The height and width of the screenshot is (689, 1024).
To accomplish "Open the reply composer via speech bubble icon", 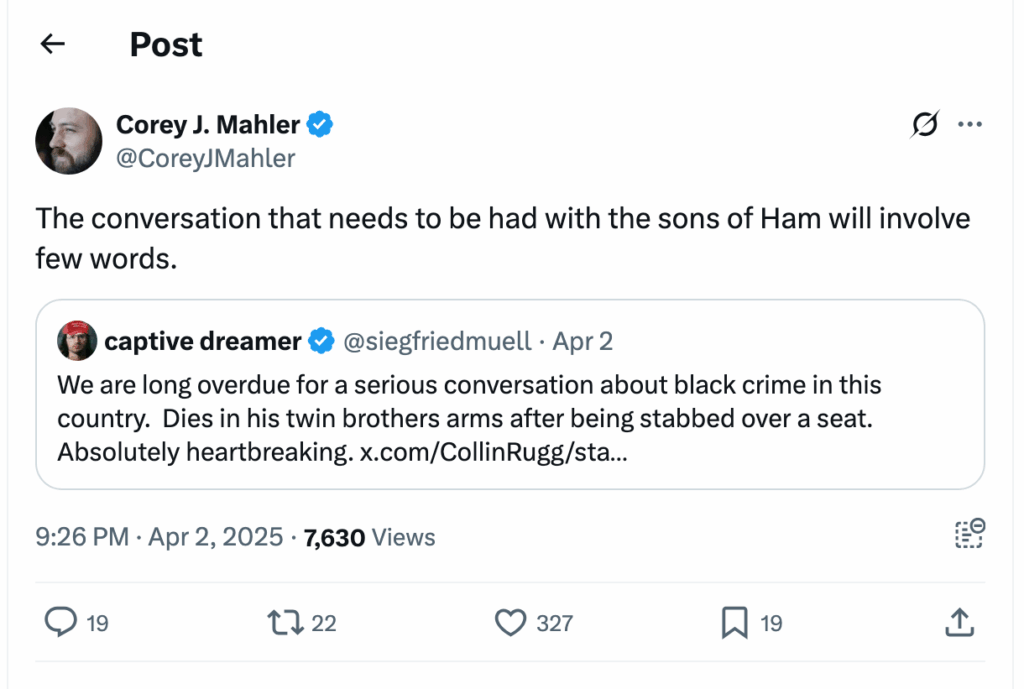I will [62, 622].
